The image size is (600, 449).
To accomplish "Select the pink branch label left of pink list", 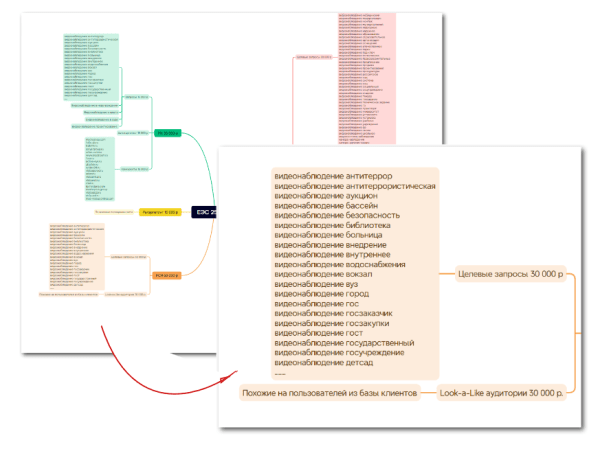I will (x=311, y=60).
